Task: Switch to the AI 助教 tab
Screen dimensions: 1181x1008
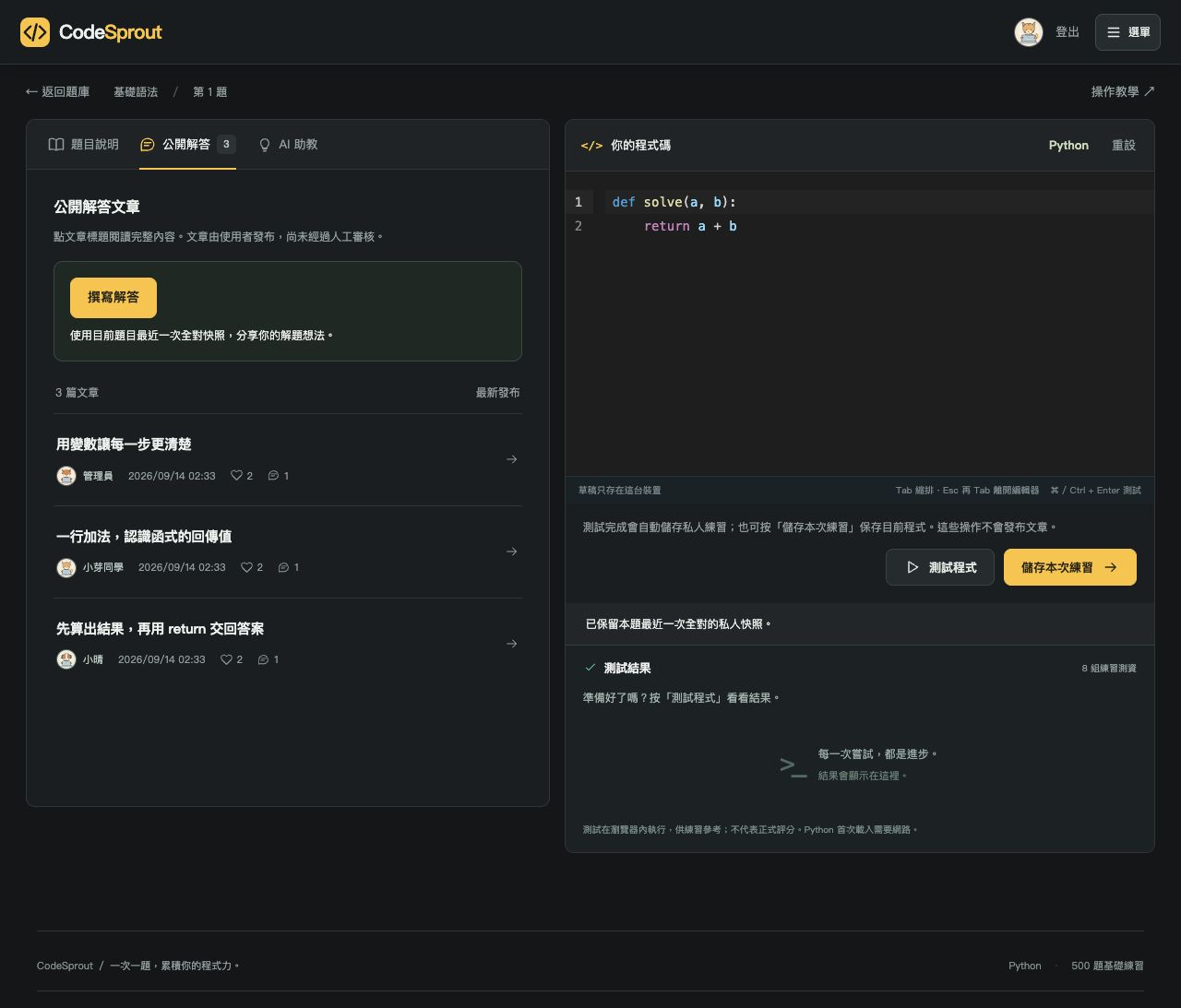Action: (x=288, y=145)
